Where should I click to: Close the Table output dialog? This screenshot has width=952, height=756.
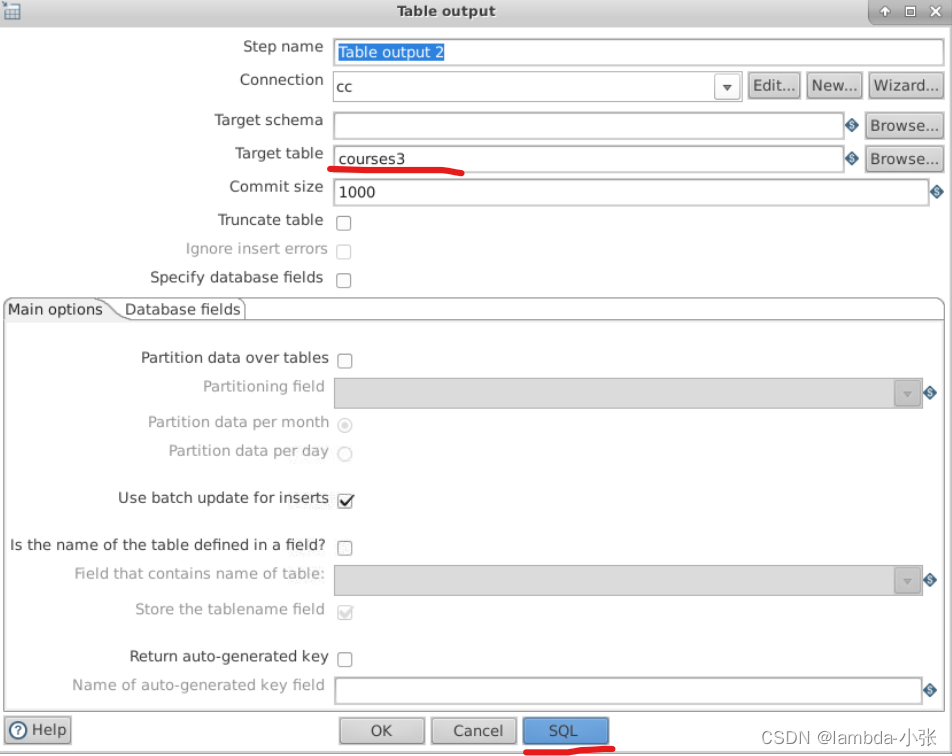click(x=936, y=12)
